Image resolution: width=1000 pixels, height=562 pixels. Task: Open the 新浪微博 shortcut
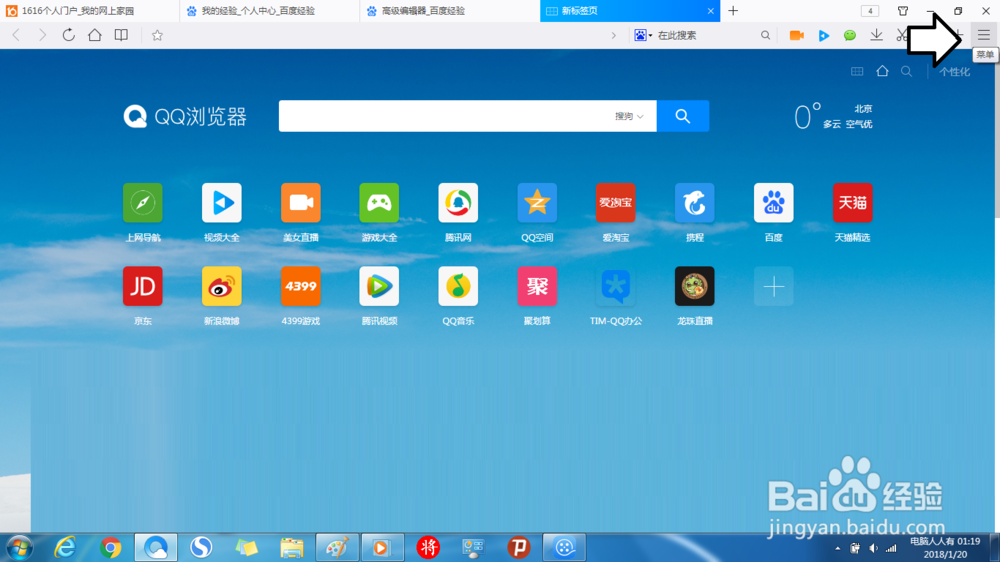[221, 296]
